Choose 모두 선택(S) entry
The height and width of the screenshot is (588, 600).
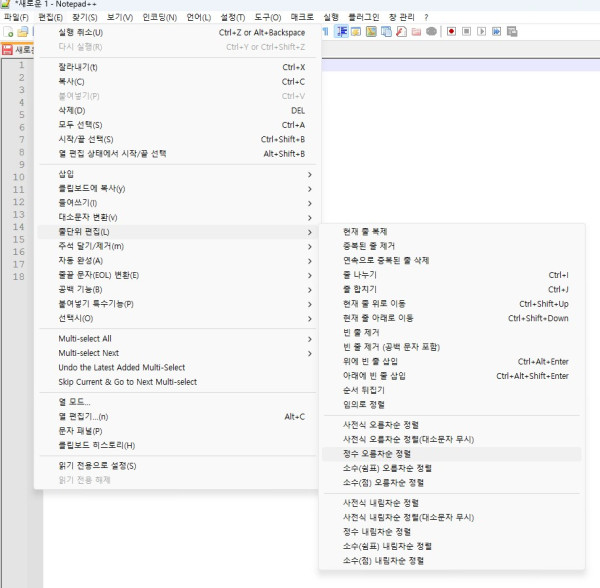pyautogui.click(x=177, y=125)
